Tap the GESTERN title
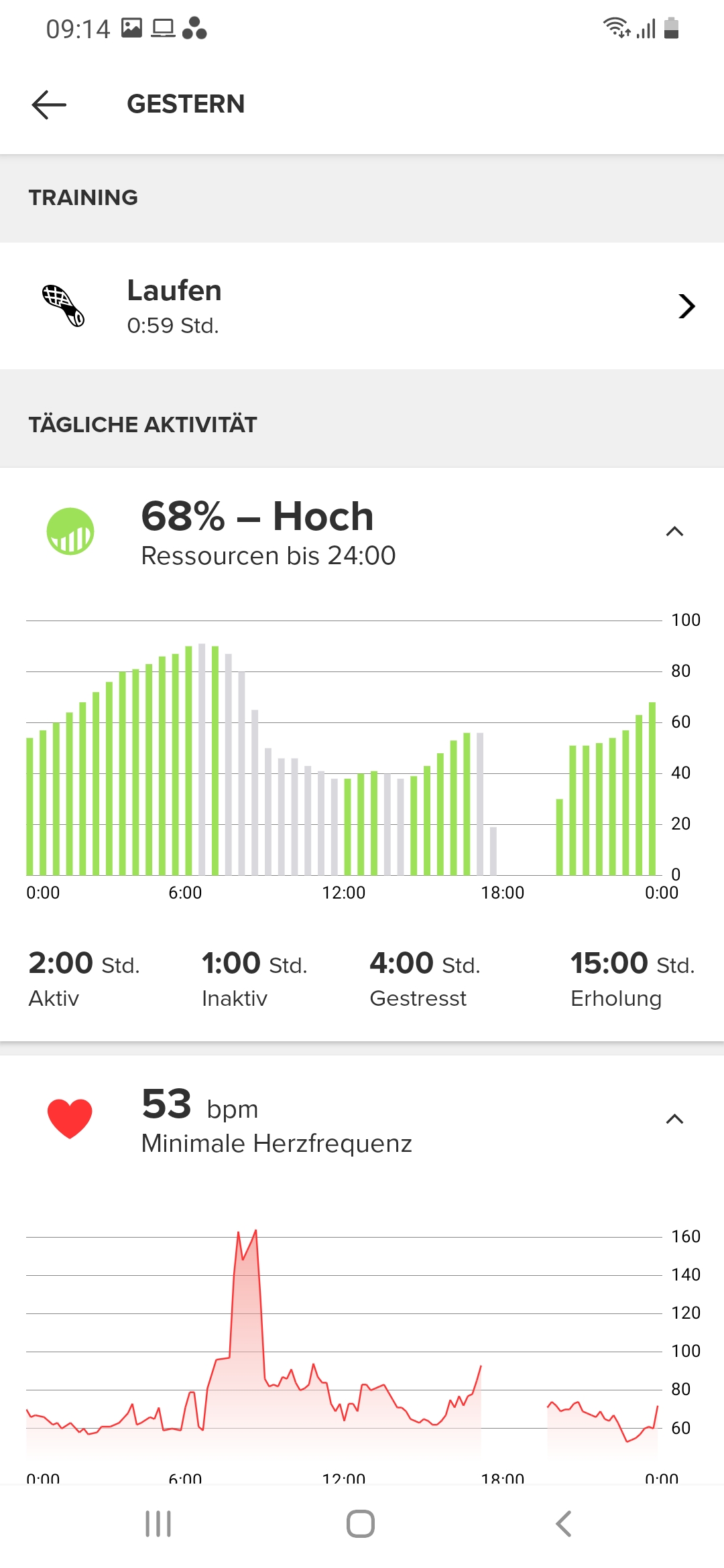 186,105
